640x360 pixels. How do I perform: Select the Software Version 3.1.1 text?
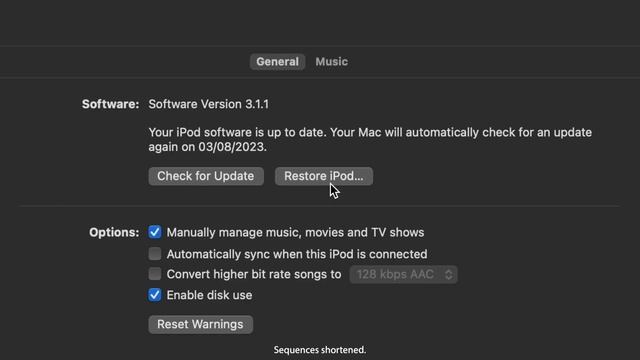tap(208, 104)
